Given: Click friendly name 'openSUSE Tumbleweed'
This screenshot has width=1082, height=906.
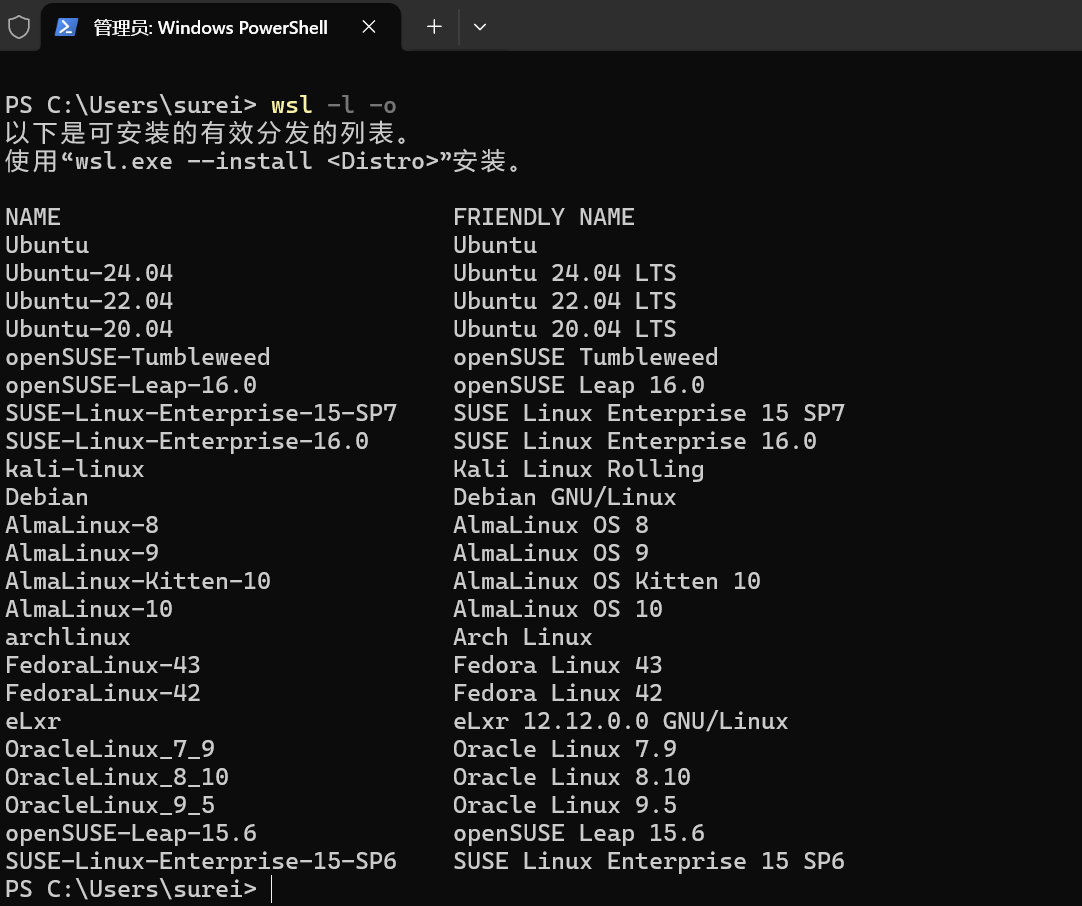Looking at the screenshot, I should [586, 357].
